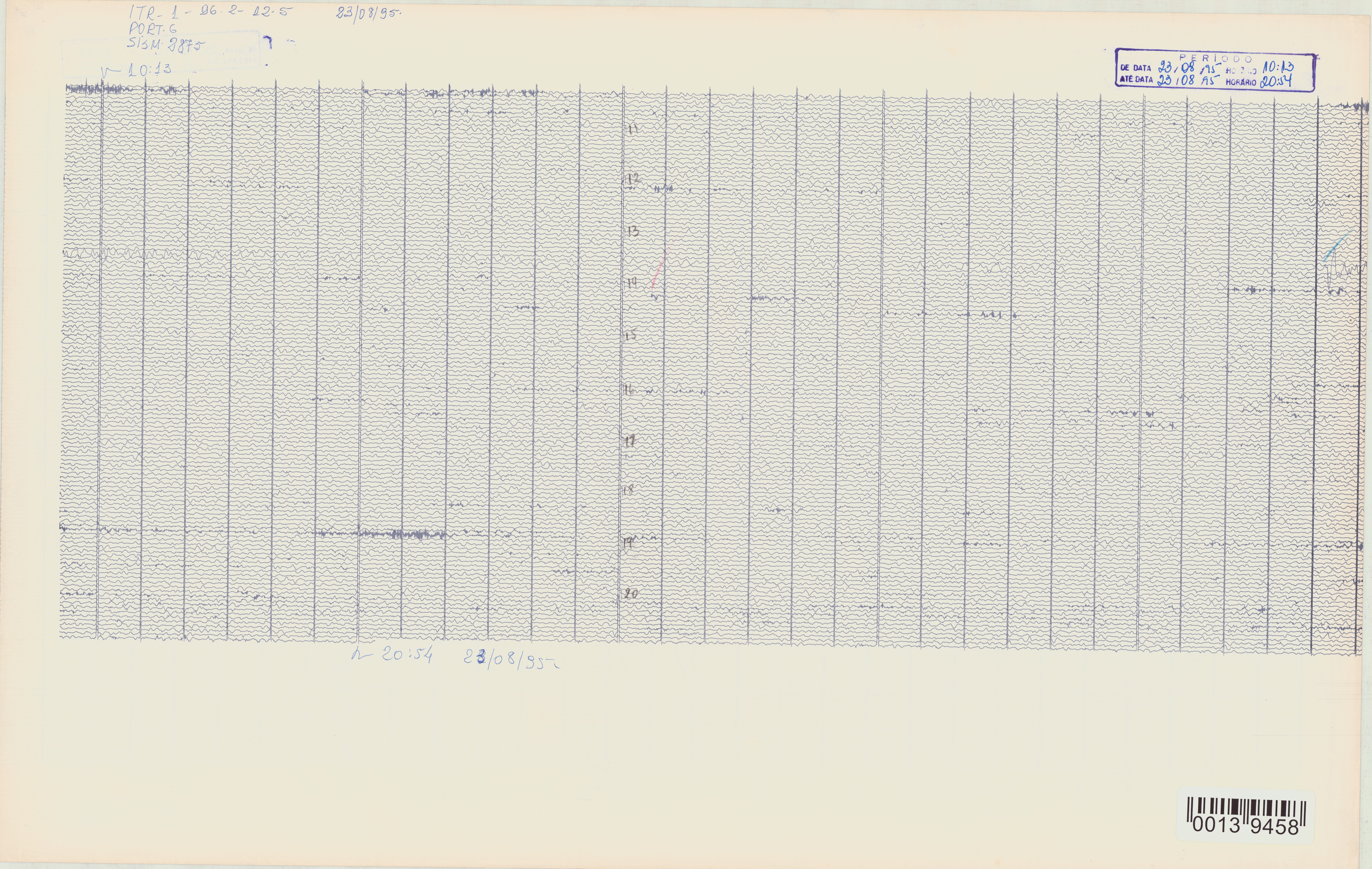Screen dimensions: 1372x869
Task: Click the hour label "11"
Action: pyautogui.click(x=633, y=129)
